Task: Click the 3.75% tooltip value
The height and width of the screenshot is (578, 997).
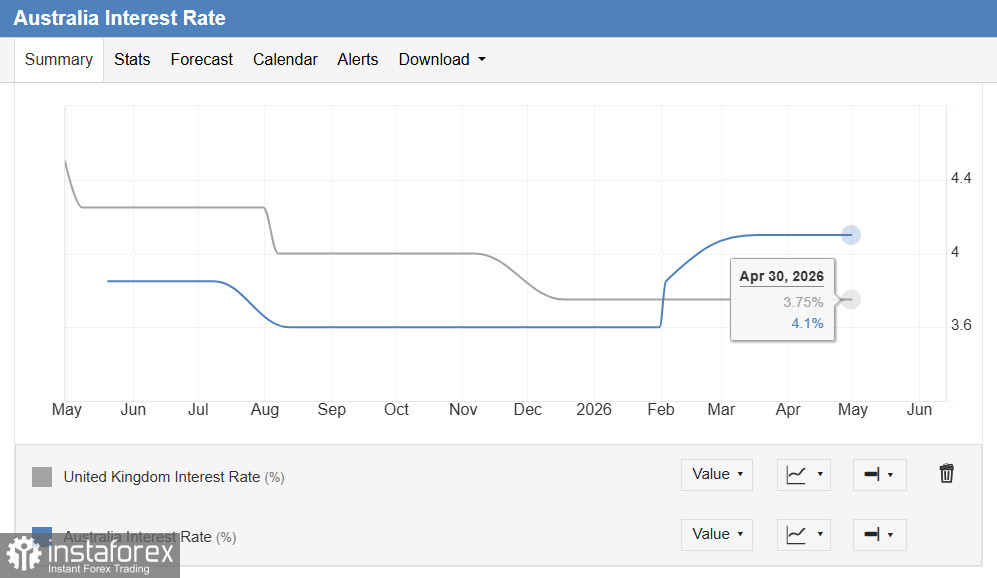Action: [x=803, y=302]
